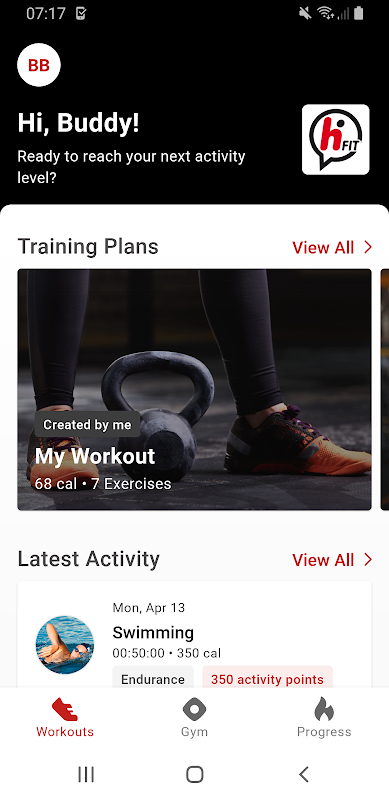The image size is (389, 800).
Task: Expand Latest Activity via chevron arrow
Action: click(x=368, y=560)
